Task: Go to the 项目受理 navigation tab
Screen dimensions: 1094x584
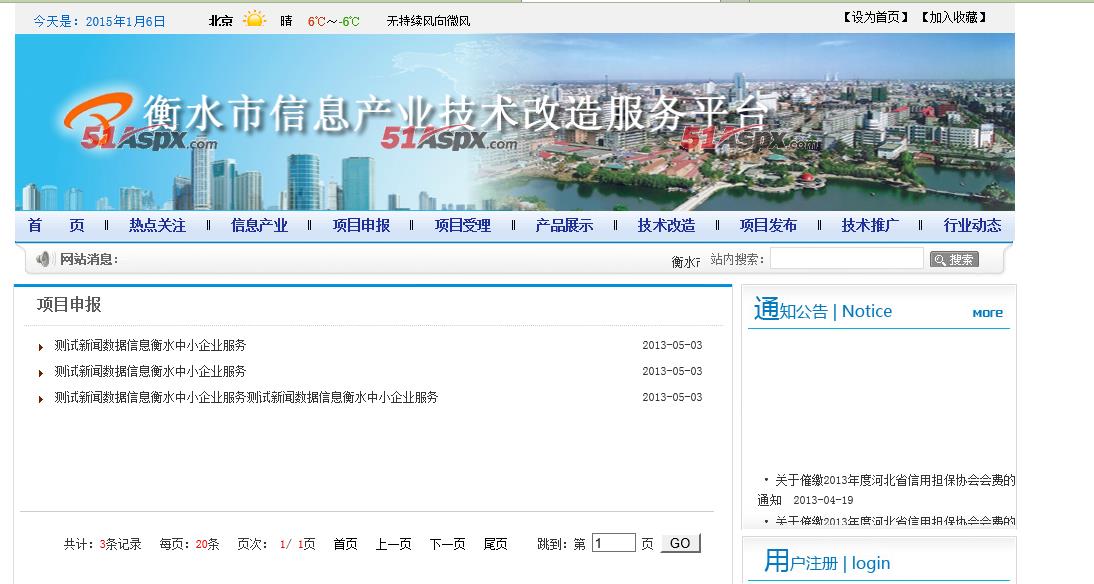Action: point(462,225)
